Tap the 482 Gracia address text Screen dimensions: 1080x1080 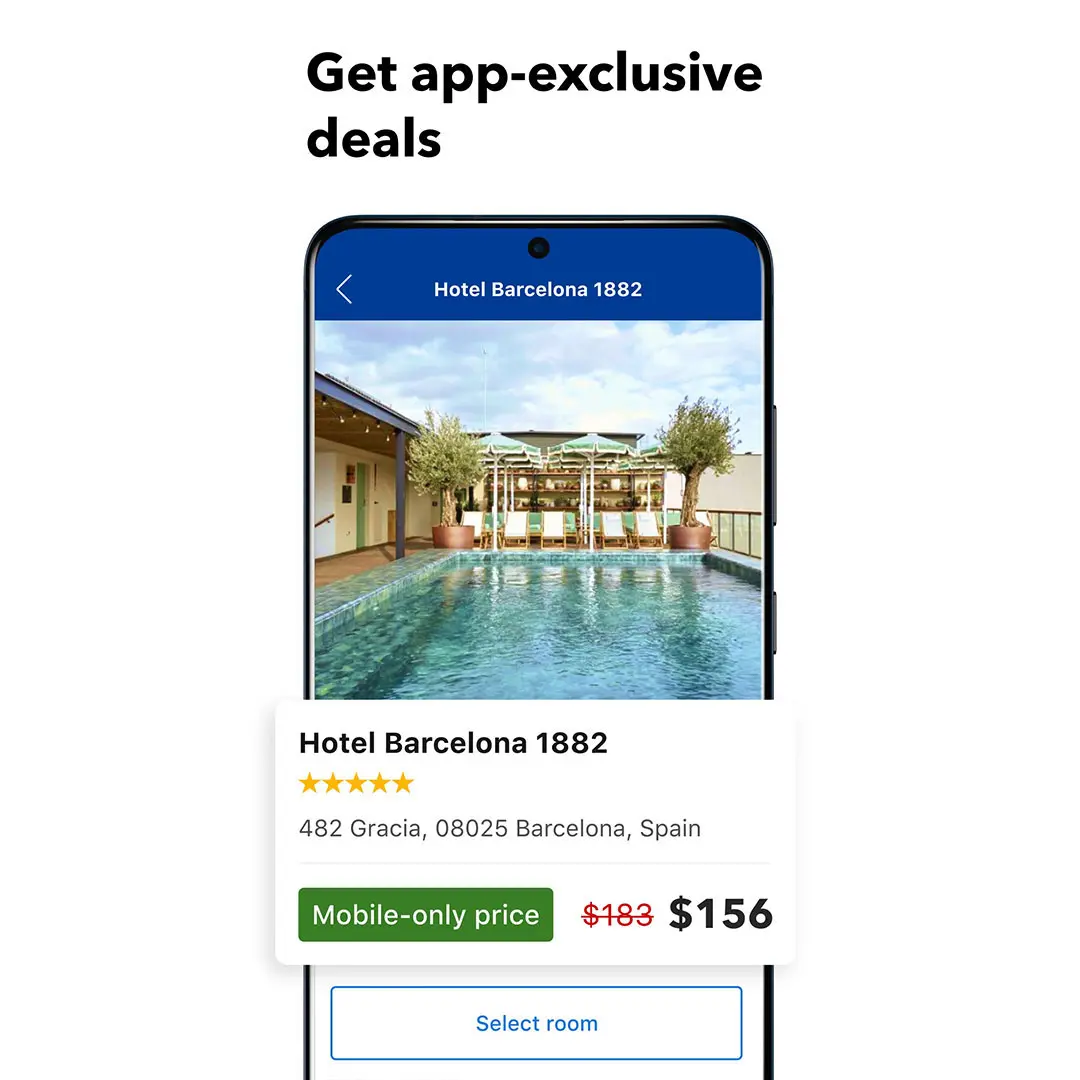(x=500, y=828)
